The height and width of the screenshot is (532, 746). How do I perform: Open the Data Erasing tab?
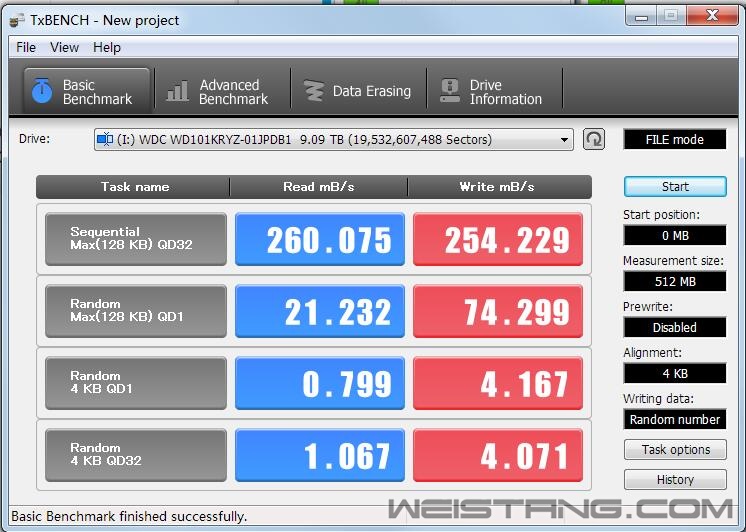click(358, 91)
